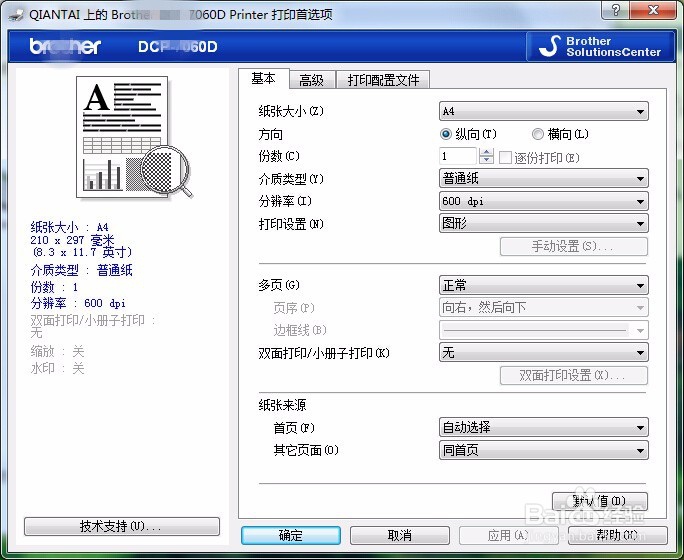Click the 技术支持 button

122,526
